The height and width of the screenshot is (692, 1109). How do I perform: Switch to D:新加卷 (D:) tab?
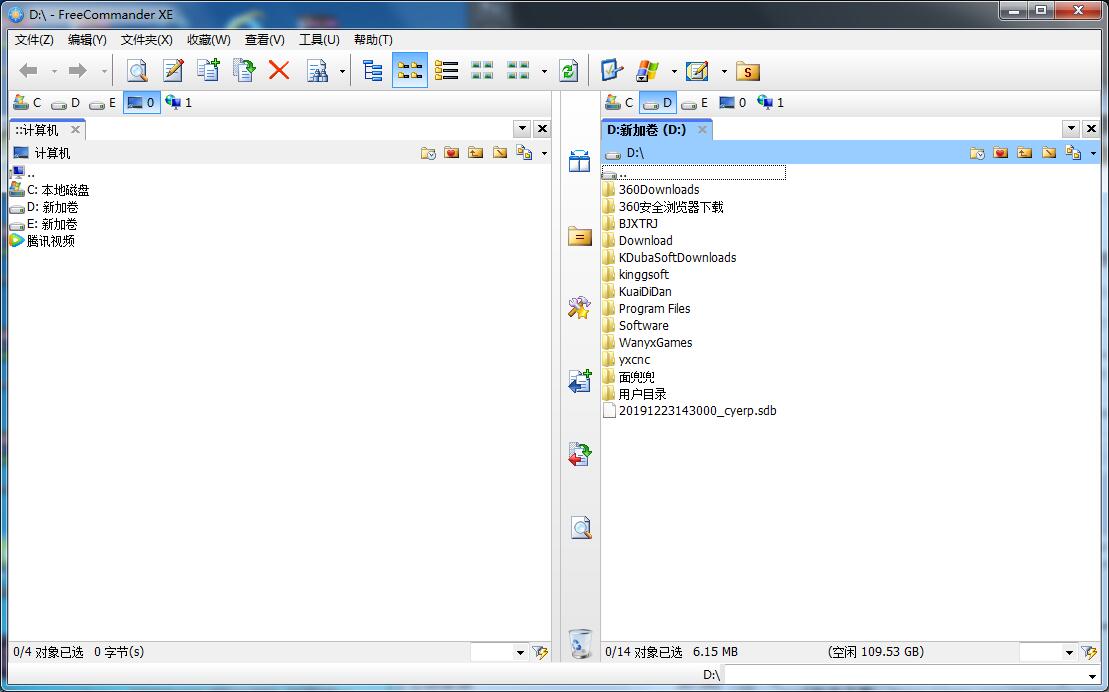coord(646,129)
